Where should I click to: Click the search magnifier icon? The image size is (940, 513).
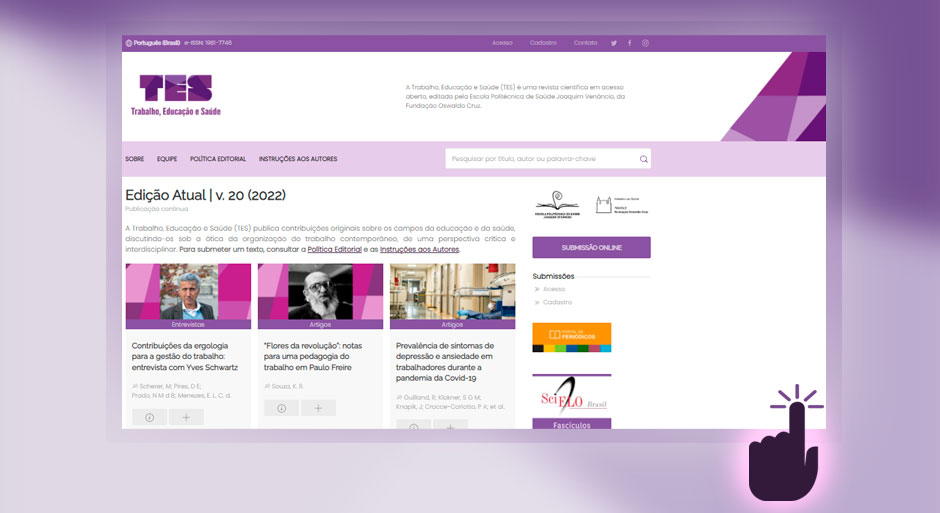[643, 159]
